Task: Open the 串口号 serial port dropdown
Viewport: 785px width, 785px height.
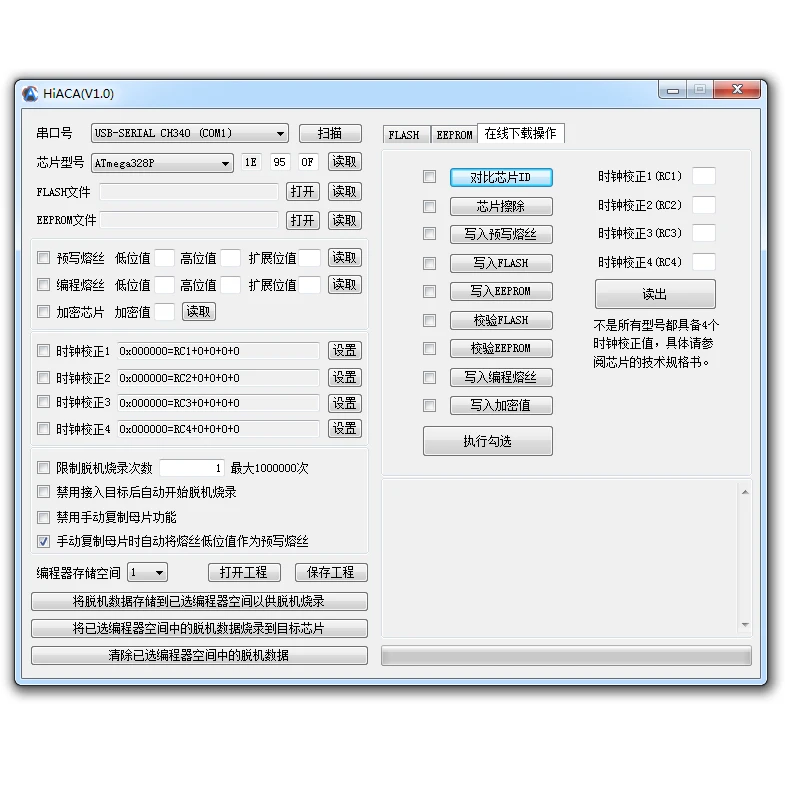Action: coord(189,133)
